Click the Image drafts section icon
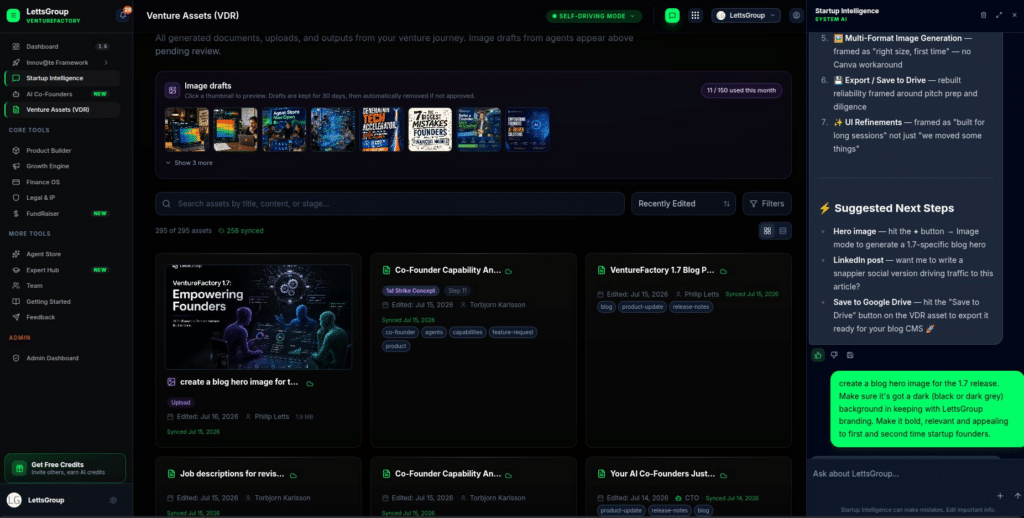 (x=172, y=90)
